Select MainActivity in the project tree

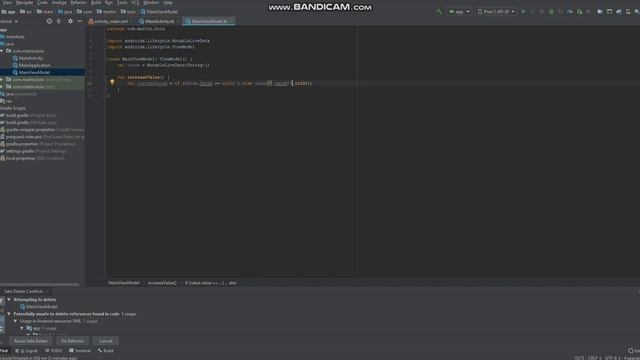pos(31,58)
